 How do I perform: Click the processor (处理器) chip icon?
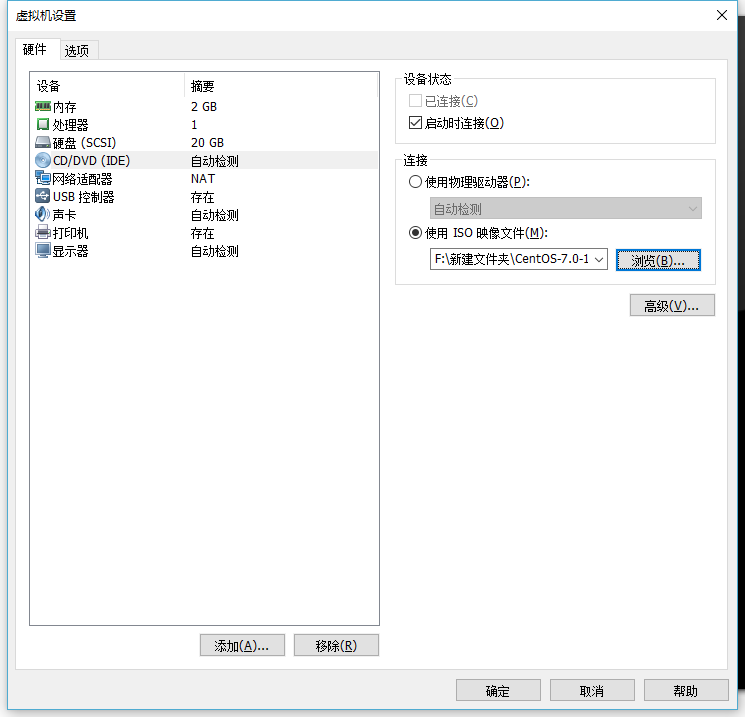coord(43,124)
